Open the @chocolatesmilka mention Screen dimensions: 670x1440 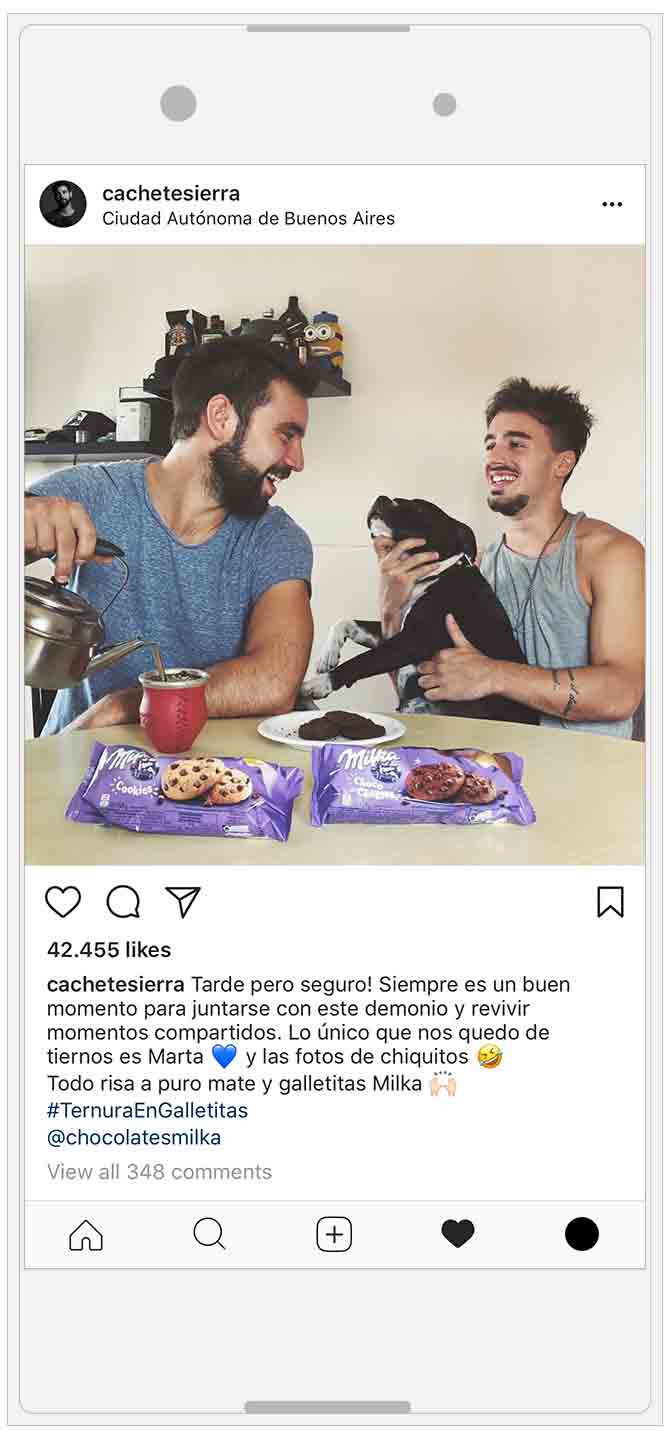coord(134,1137)
